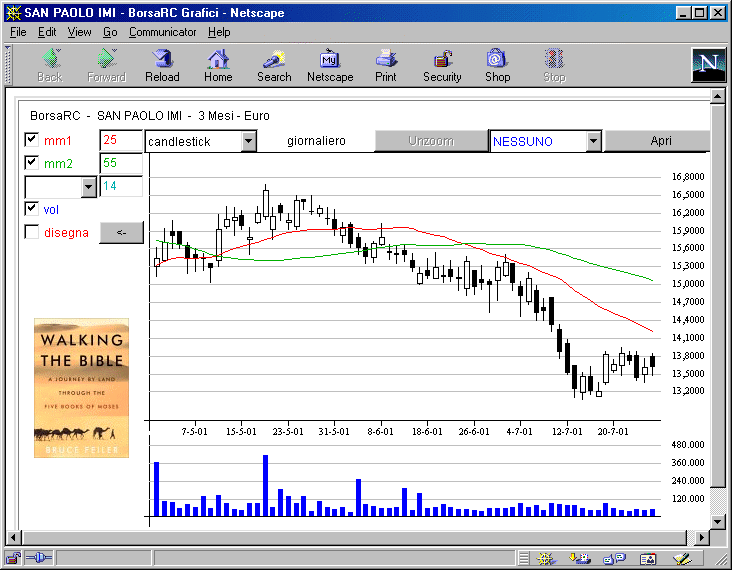Click the 12-7-01 date axis label

click(567, 432)
